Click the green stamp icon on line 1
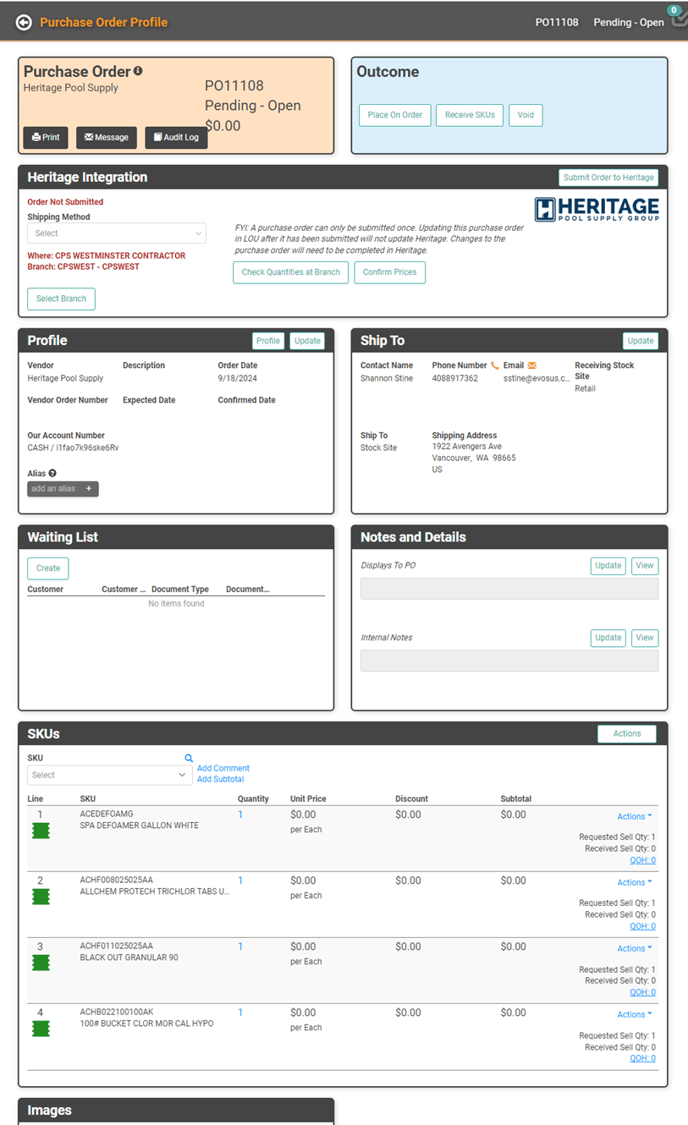Viewport: 688px width, 1125px height. (40, 831)
